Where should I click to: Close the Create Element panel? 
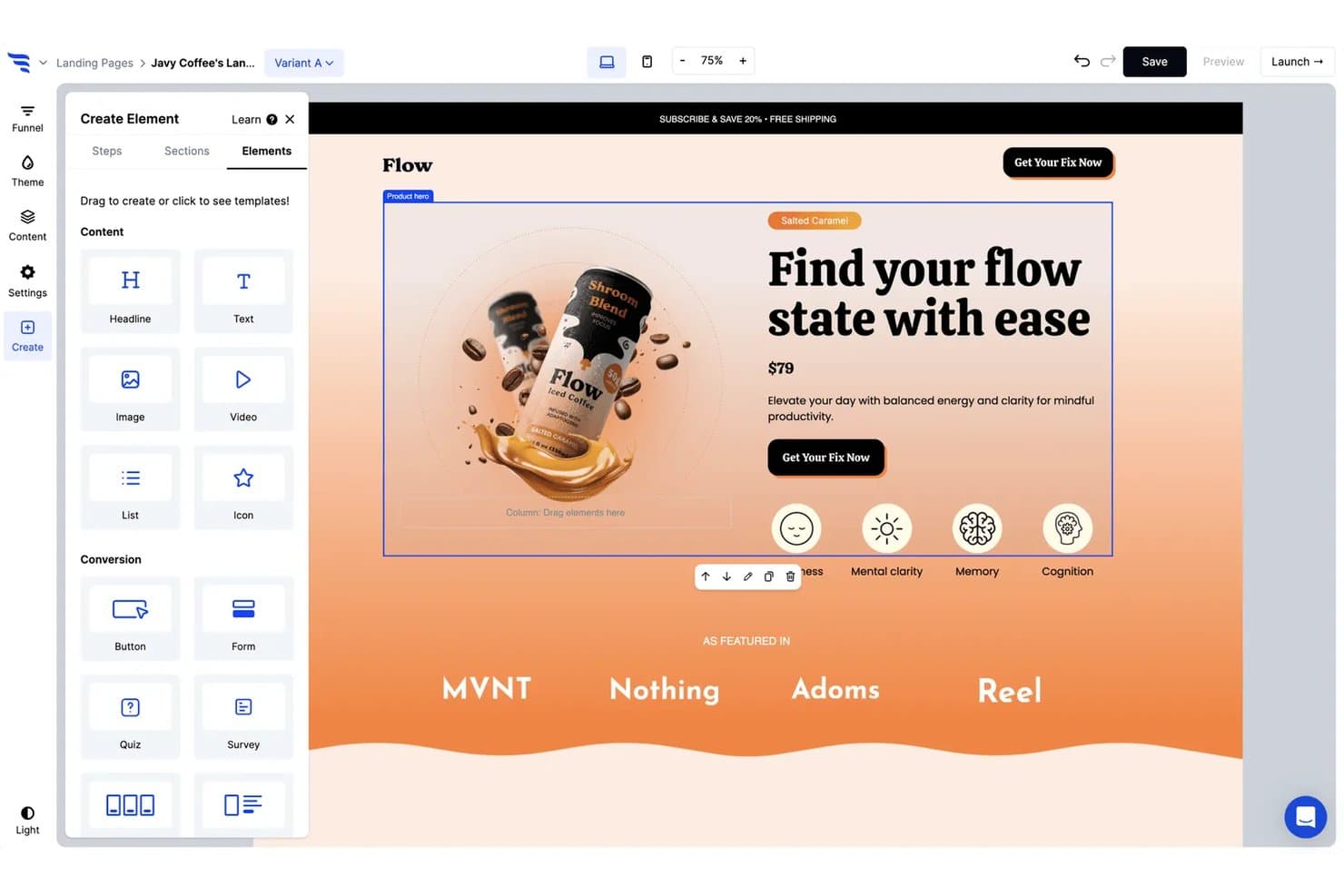pos(290,119)
